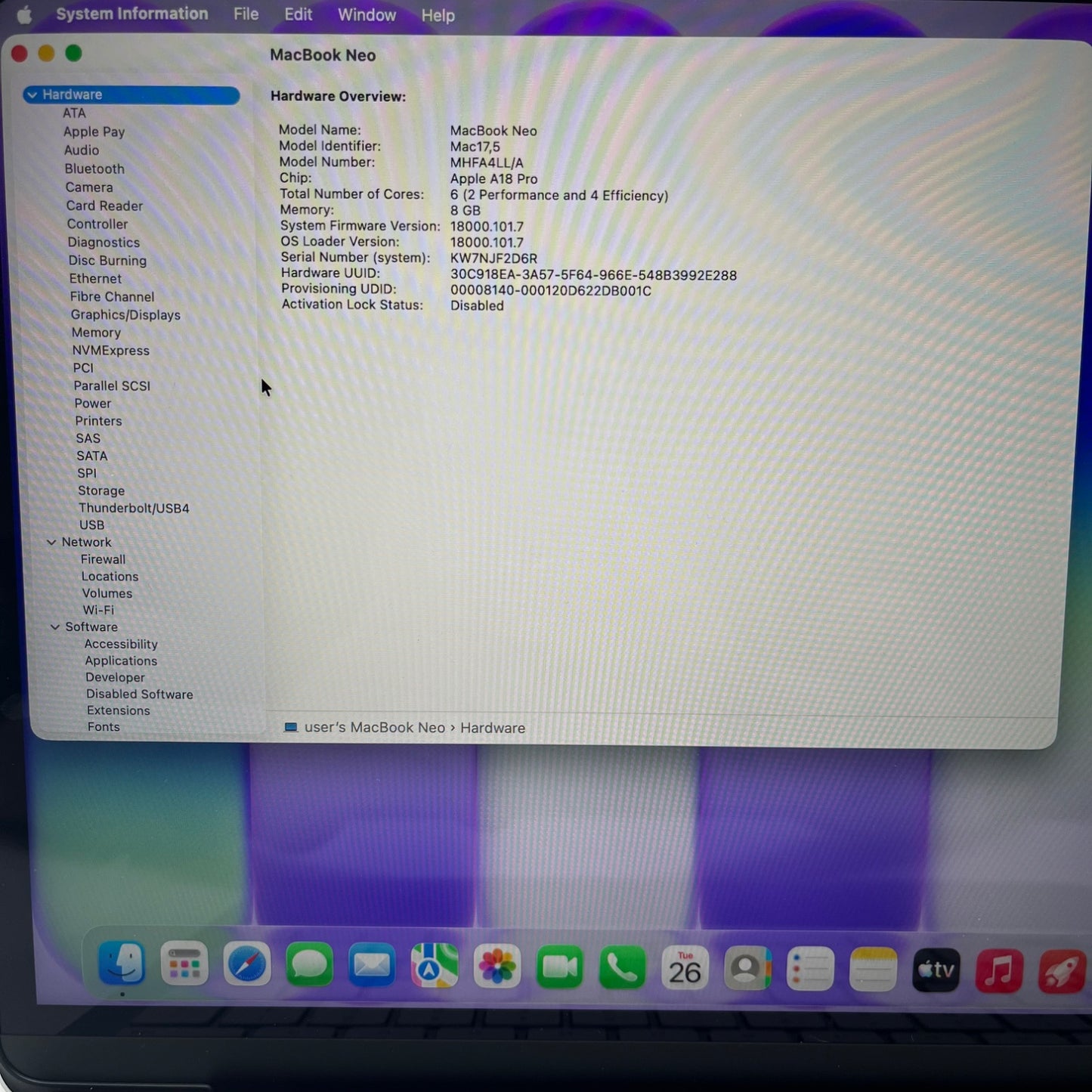Collapse the Hardware section

coord(32,95)
